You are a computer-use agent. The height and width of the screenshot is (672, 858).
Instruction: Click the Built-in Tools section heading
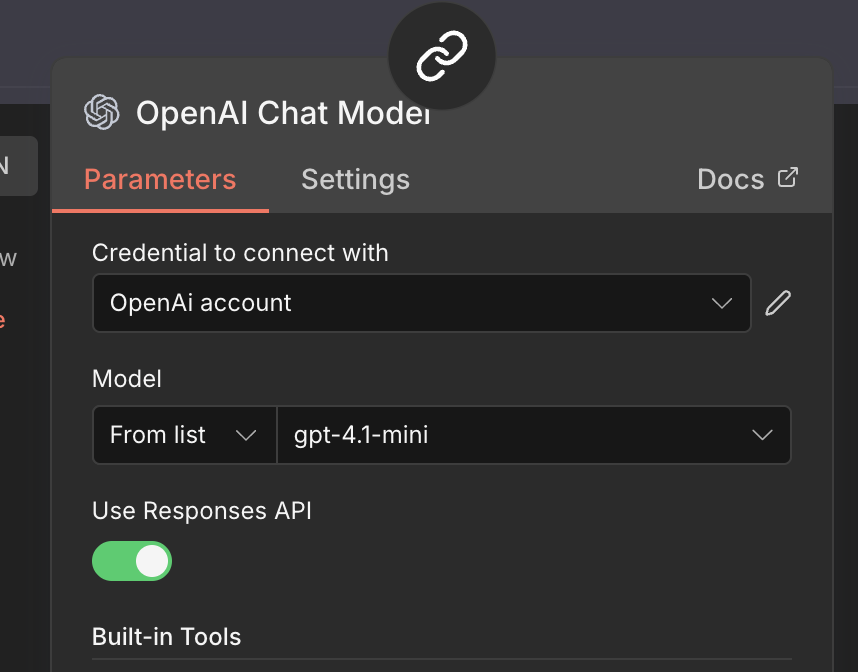(167, 637)
